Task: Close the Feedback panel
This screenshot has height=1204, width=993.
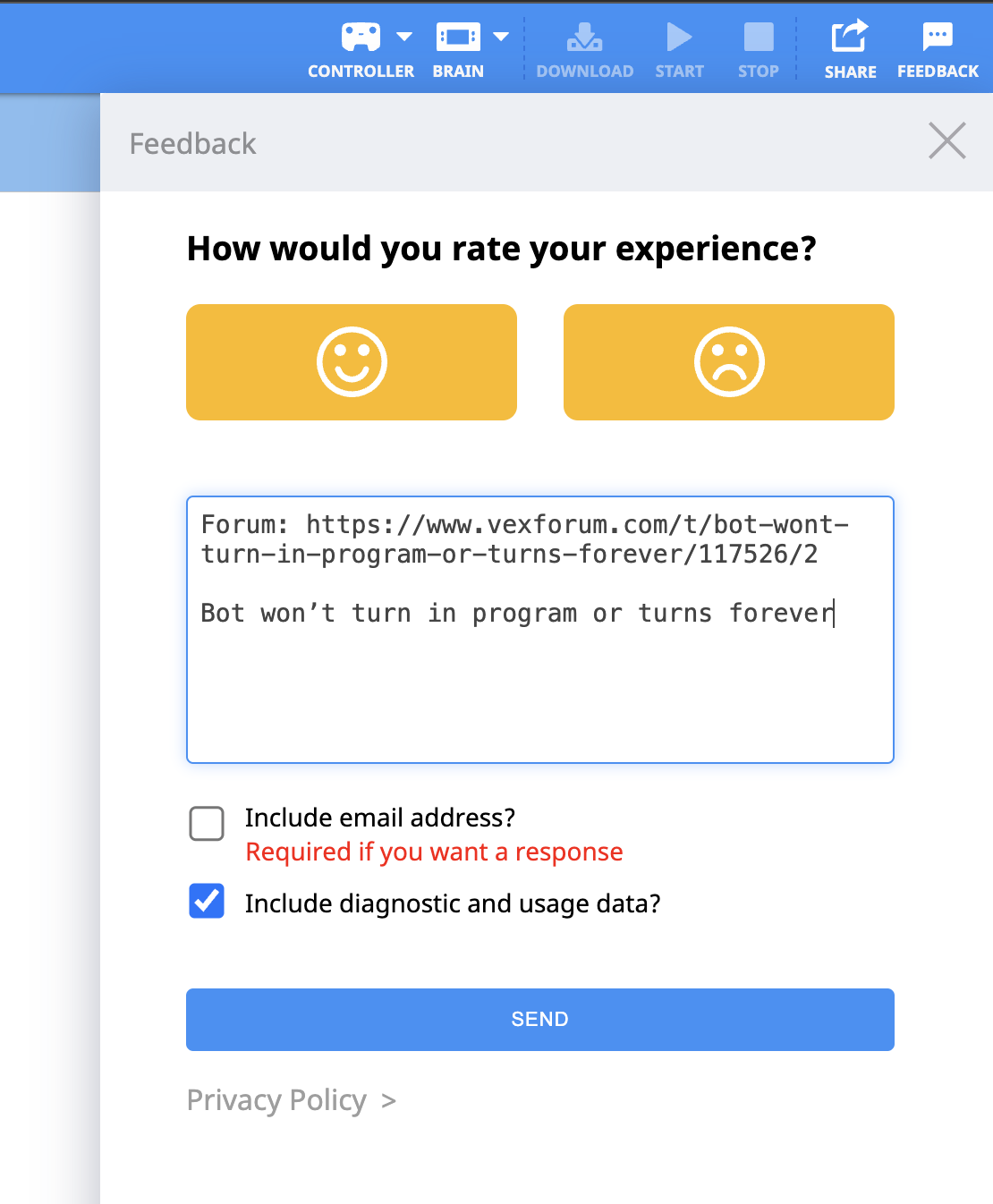Action: pyautogui.click(x=947, y=140)
